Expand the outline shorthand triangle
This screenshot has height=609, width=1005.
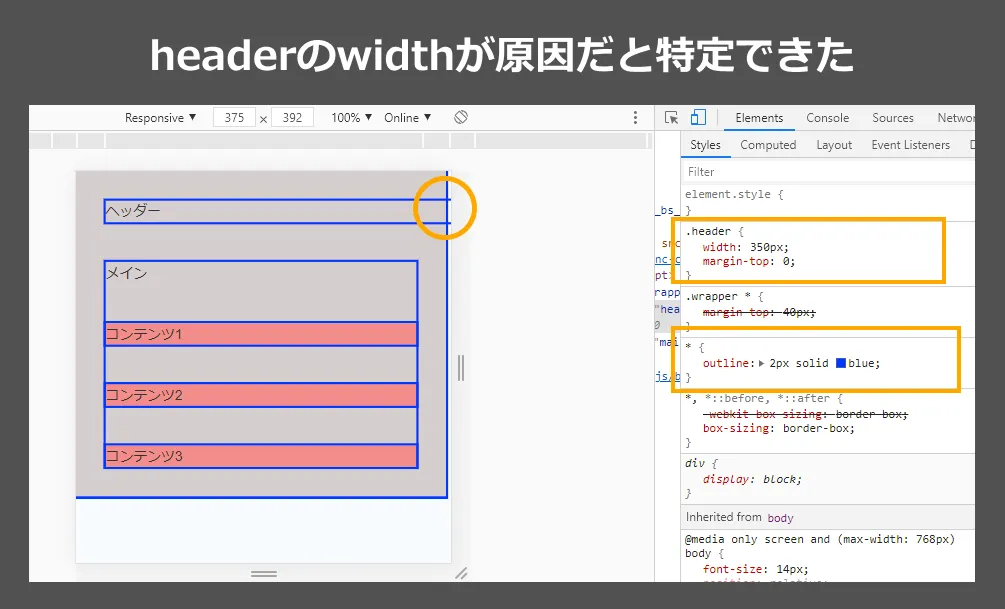[761, 363]
